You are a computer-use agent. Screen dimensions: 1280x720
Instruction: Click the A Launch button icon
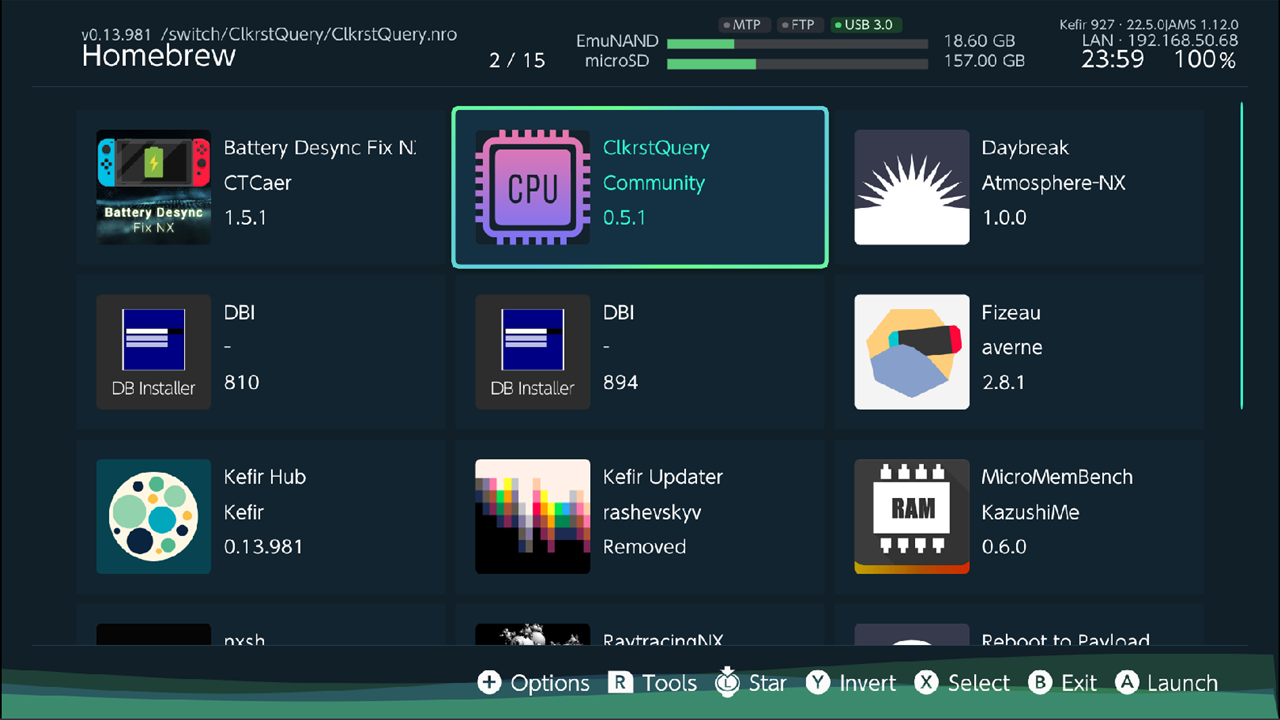pyautogui.click(x=1127, y=683)
